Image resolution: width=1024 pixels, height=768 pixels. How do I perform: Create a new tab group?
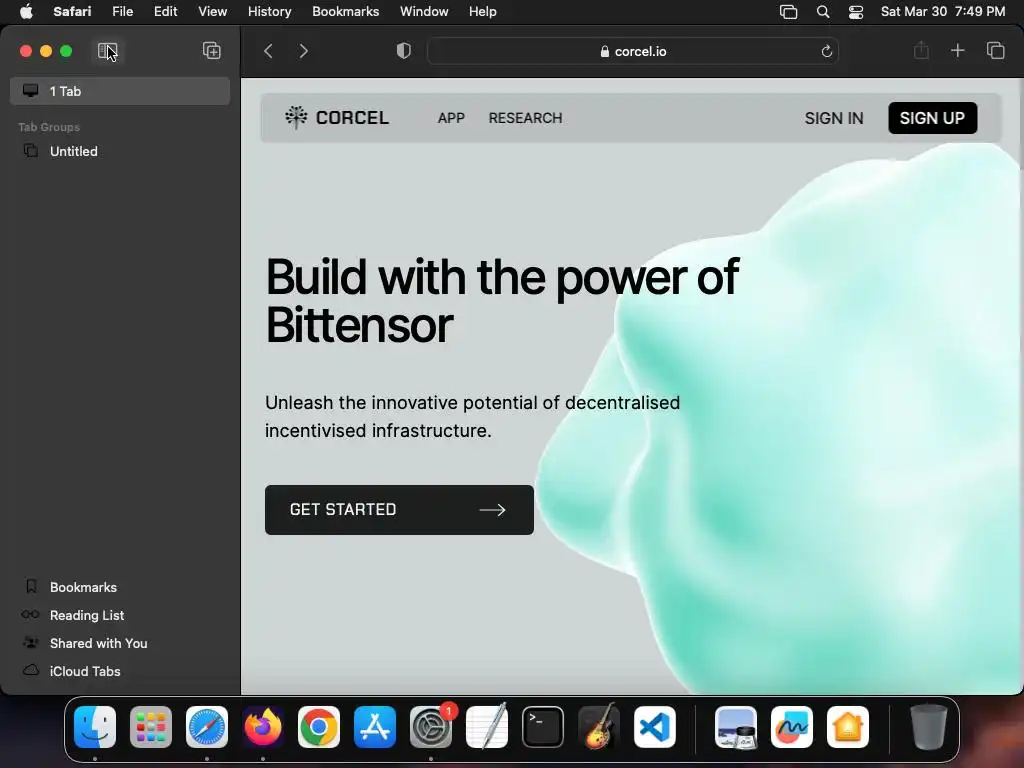212,51
